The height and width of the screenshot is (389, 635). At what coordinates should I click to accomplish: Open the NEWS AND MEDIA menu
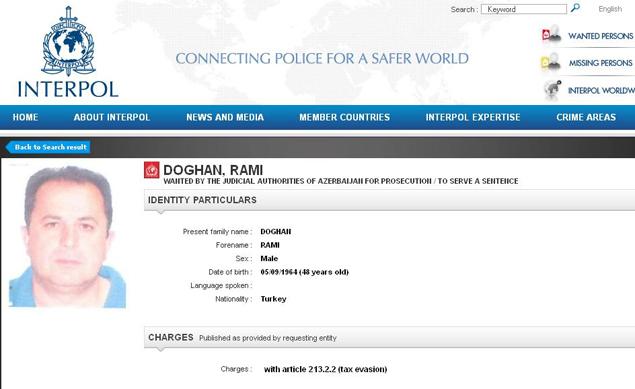[x=225, y=117]
